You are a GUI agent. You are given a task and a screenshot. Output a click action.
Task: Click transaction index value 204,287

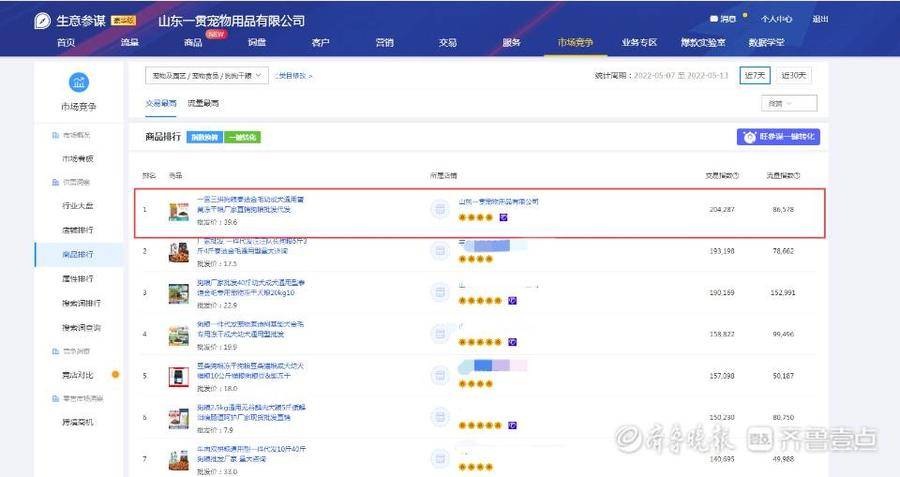pos(721,210)
